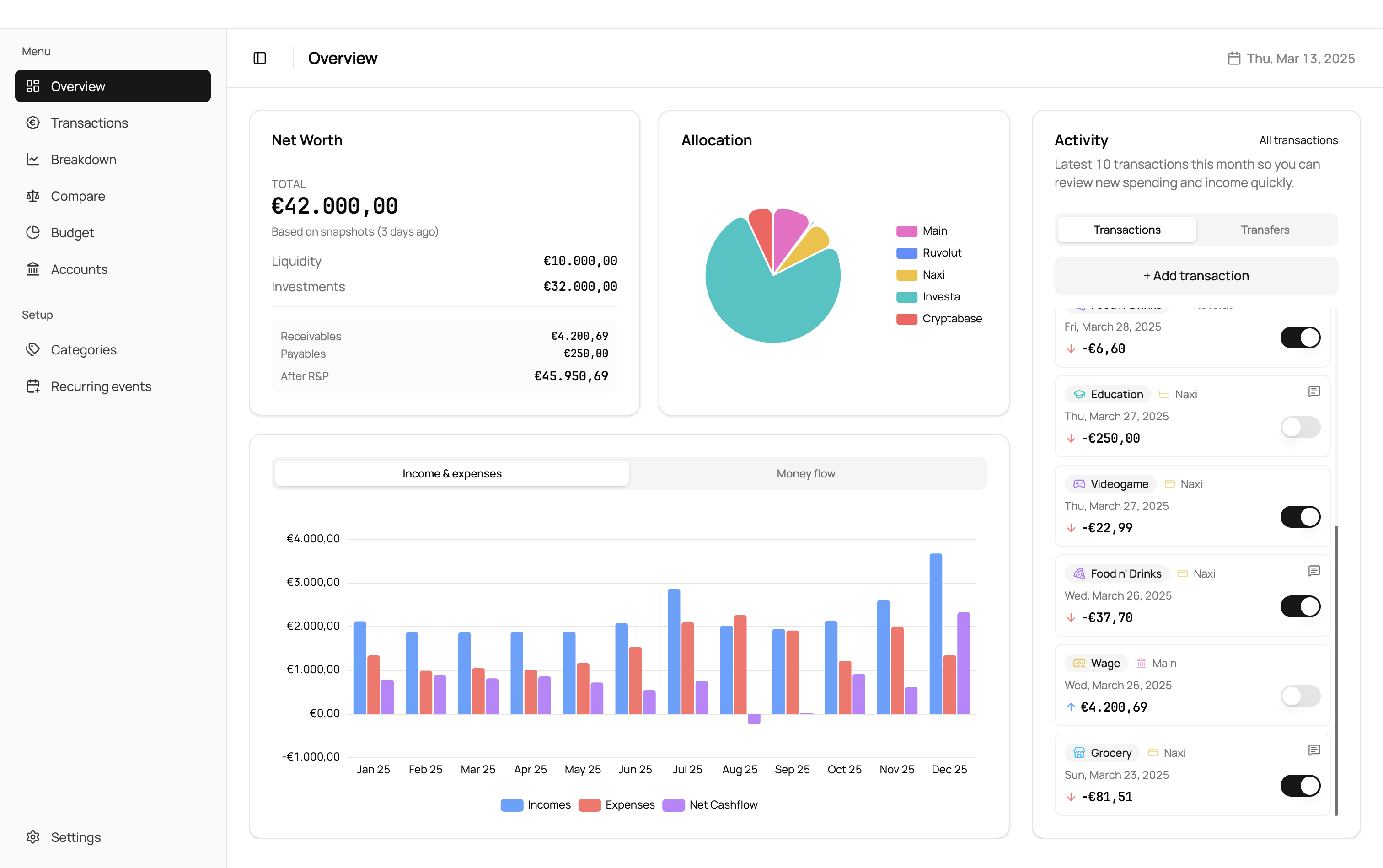This screenshot has height=868, width=1383.
Task: Click the Grocery store icon
Action: tap(1079, 753)
